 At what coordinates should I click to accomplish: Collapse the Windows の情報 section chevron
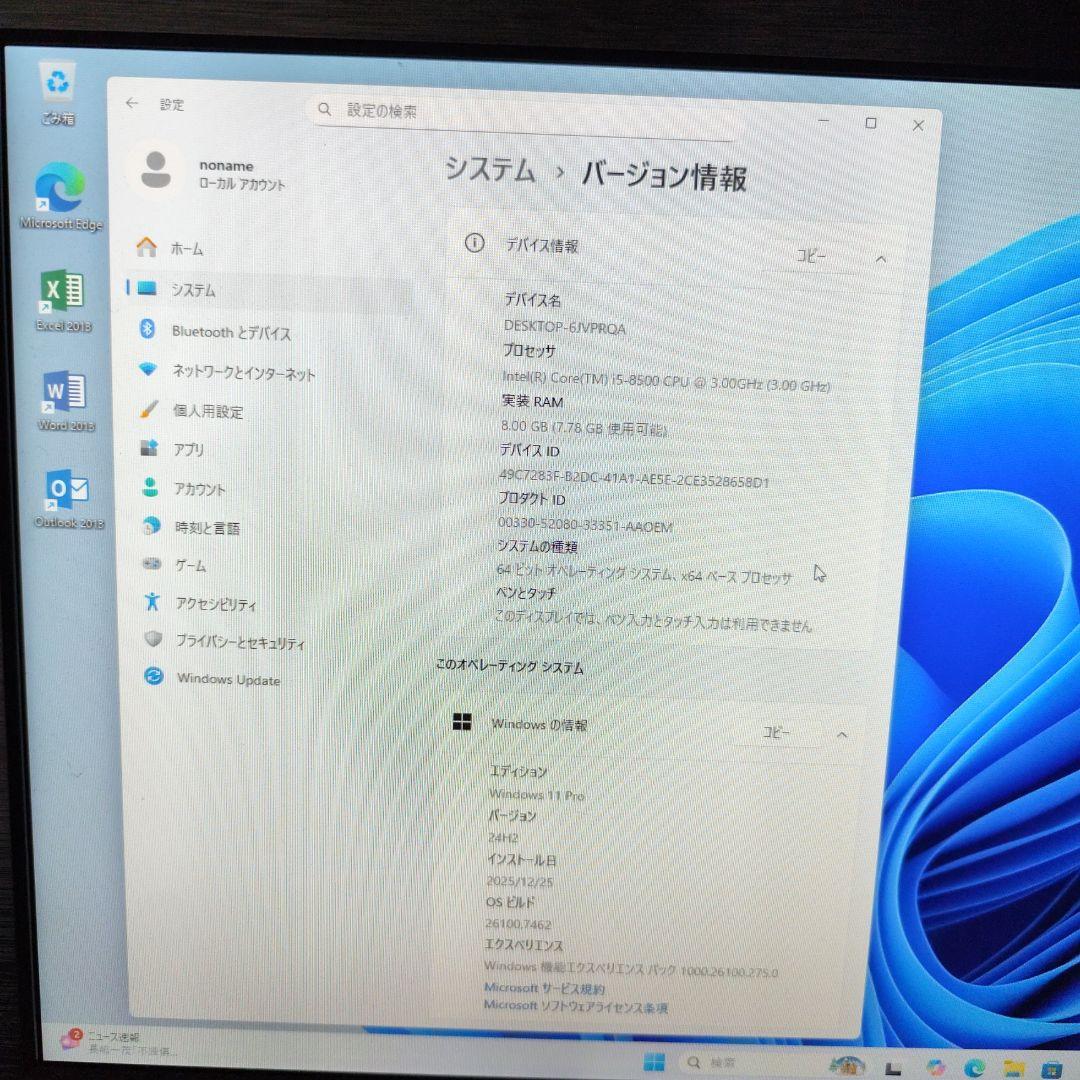[841, 733]
